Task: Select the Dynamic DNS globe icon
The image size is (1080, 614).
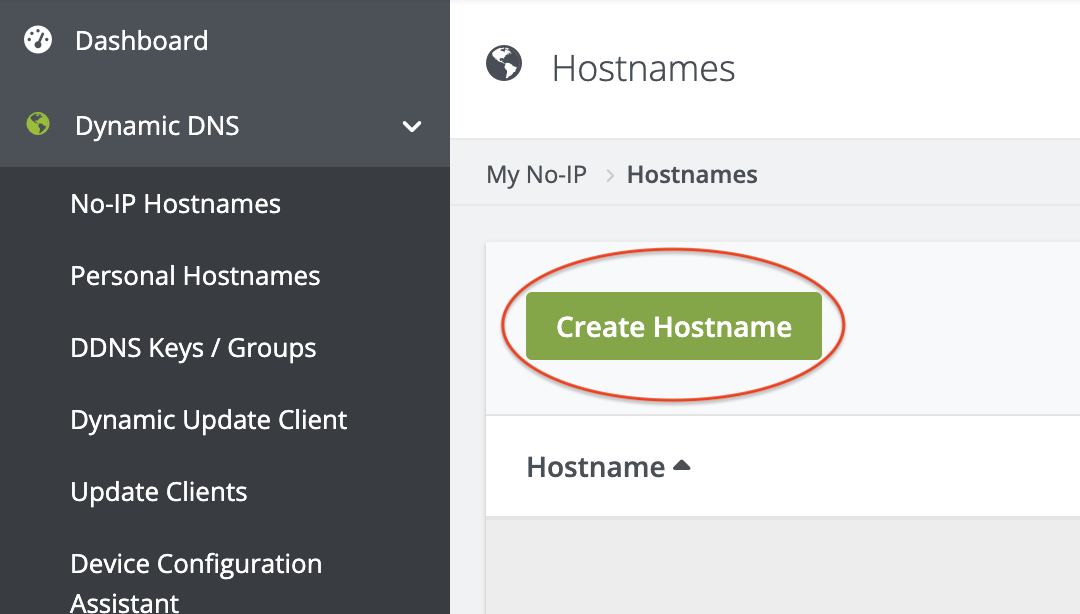Action: point(36,125)
